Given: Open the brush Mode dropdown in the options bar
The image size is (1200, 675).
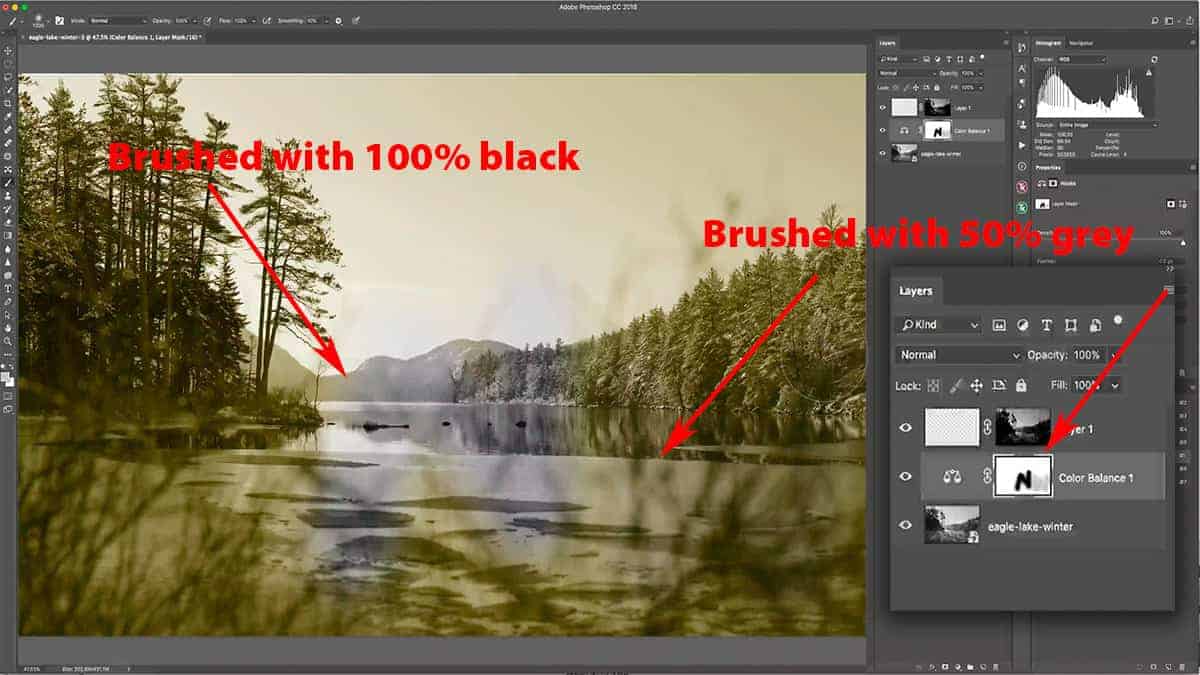Looking at the screenshot, I should pos(118,21).
